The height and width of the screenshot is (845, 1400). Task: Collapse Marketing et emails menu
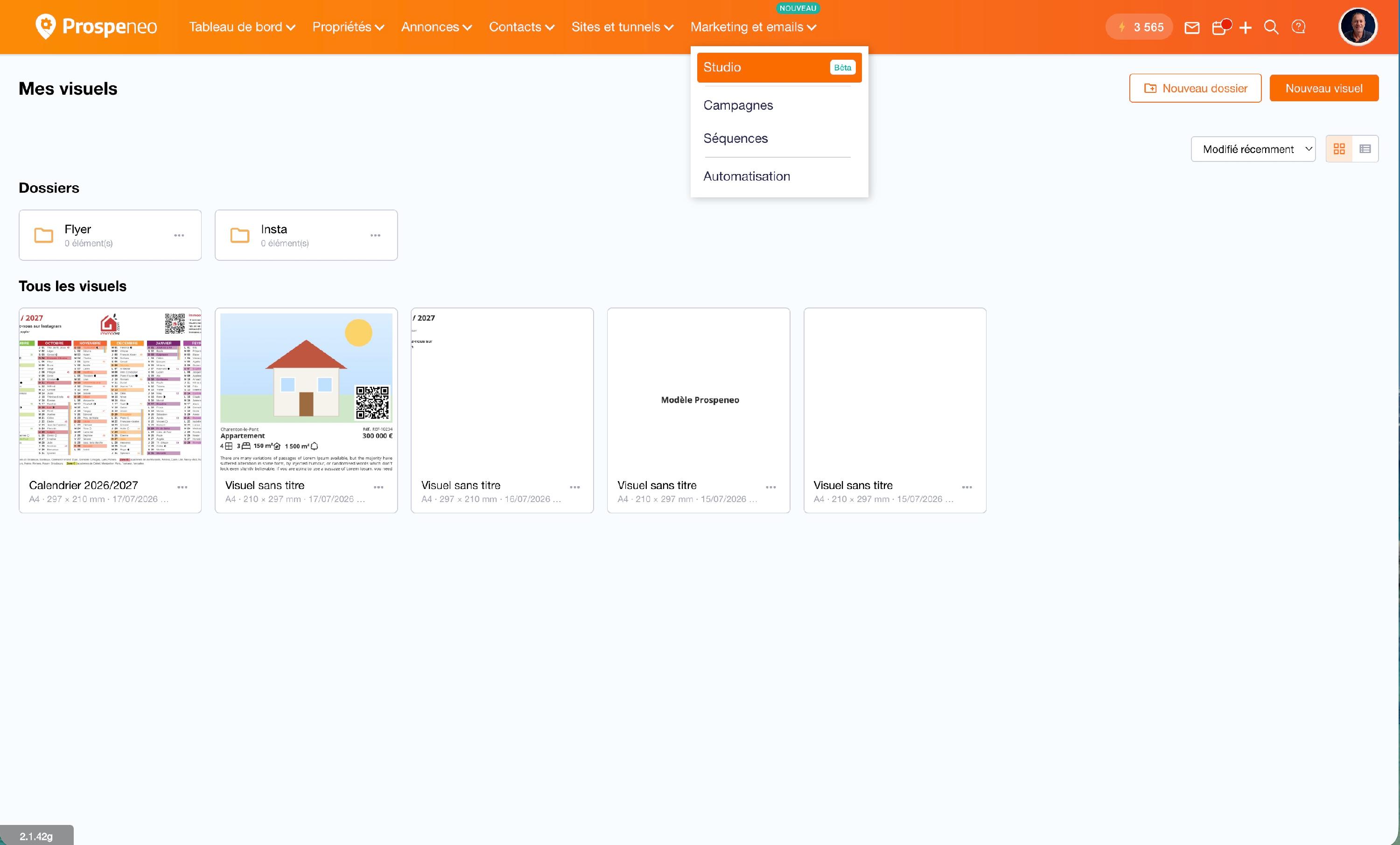coord(753,27)
